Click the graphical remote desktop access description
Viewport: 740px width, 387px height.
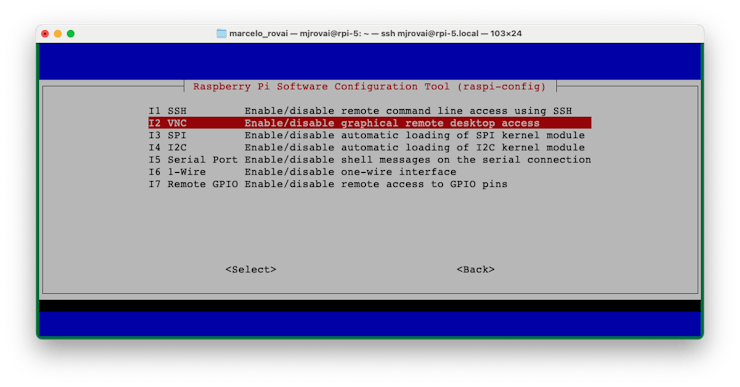click(x=392, y=123)
